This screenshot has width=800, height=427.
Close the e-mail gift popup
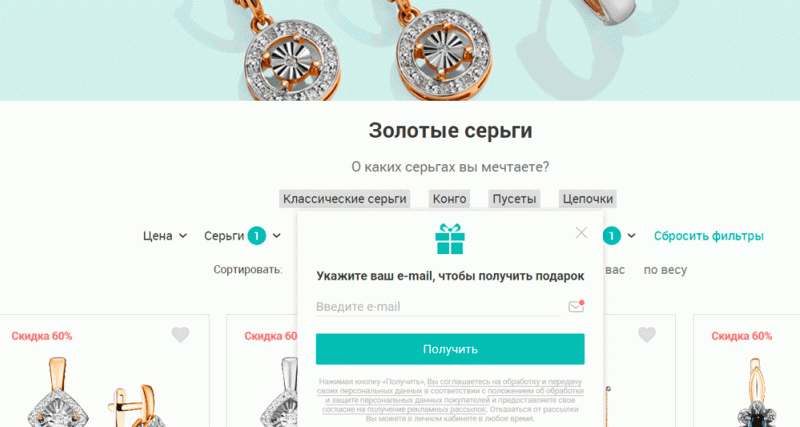(x=581, y=233)
